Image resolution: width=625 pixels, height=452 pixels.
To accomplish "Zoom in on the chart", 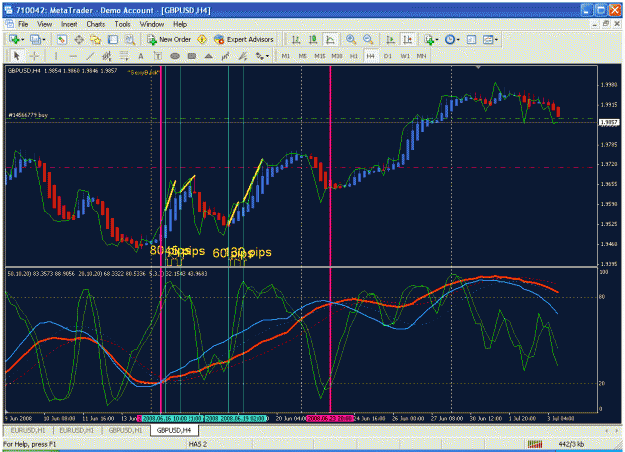I will 351,39.
